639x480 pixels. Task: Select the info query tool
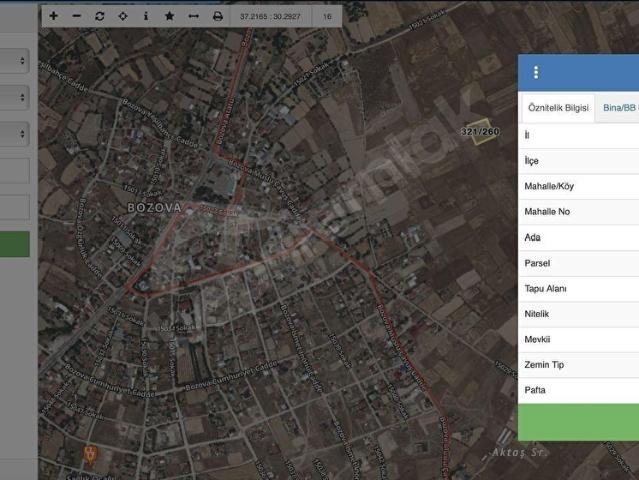tap(146, 16)
